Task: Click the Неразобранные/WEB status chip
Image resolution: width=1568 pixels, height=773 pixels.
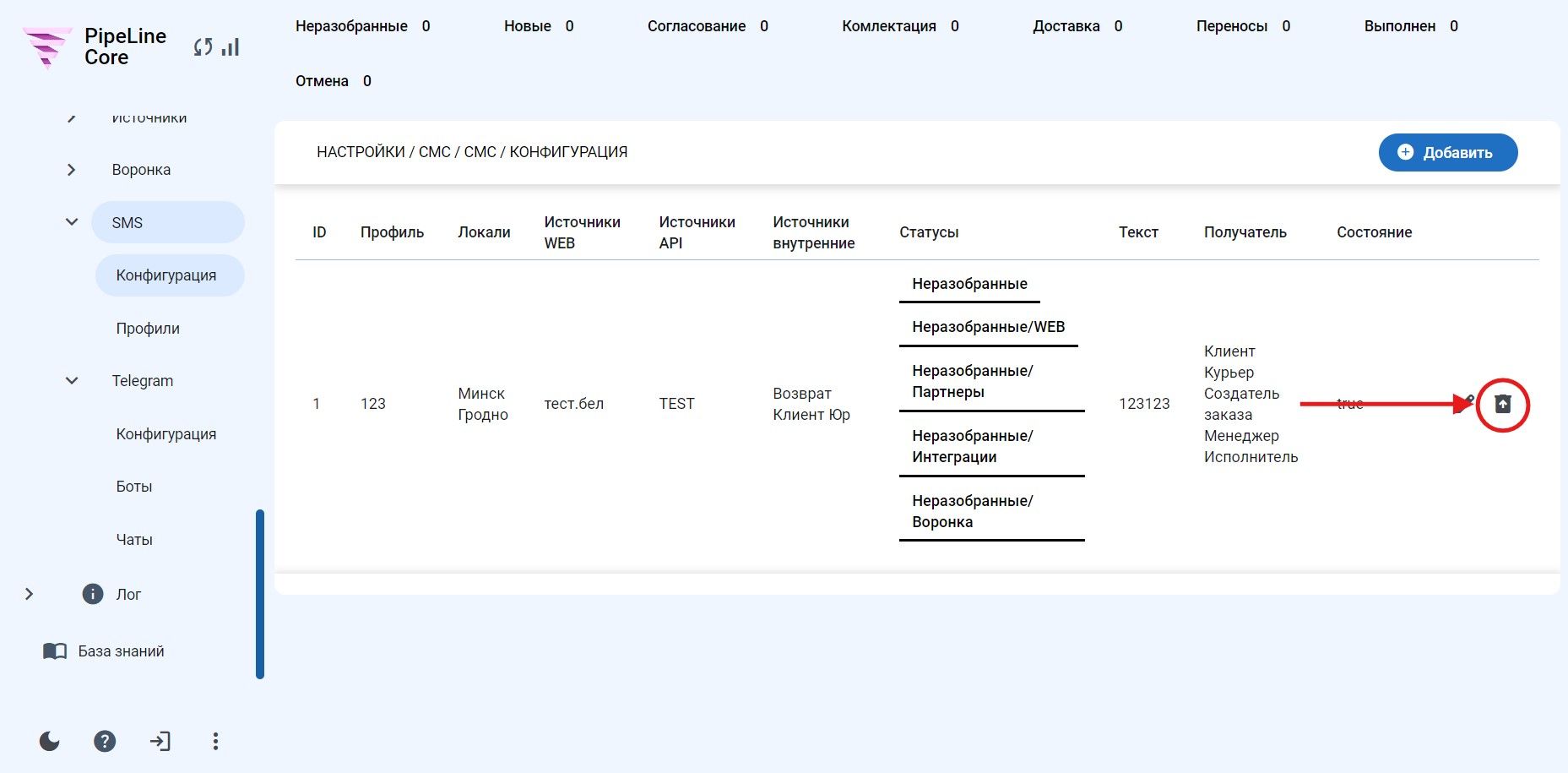Action: tap(989, 327)
